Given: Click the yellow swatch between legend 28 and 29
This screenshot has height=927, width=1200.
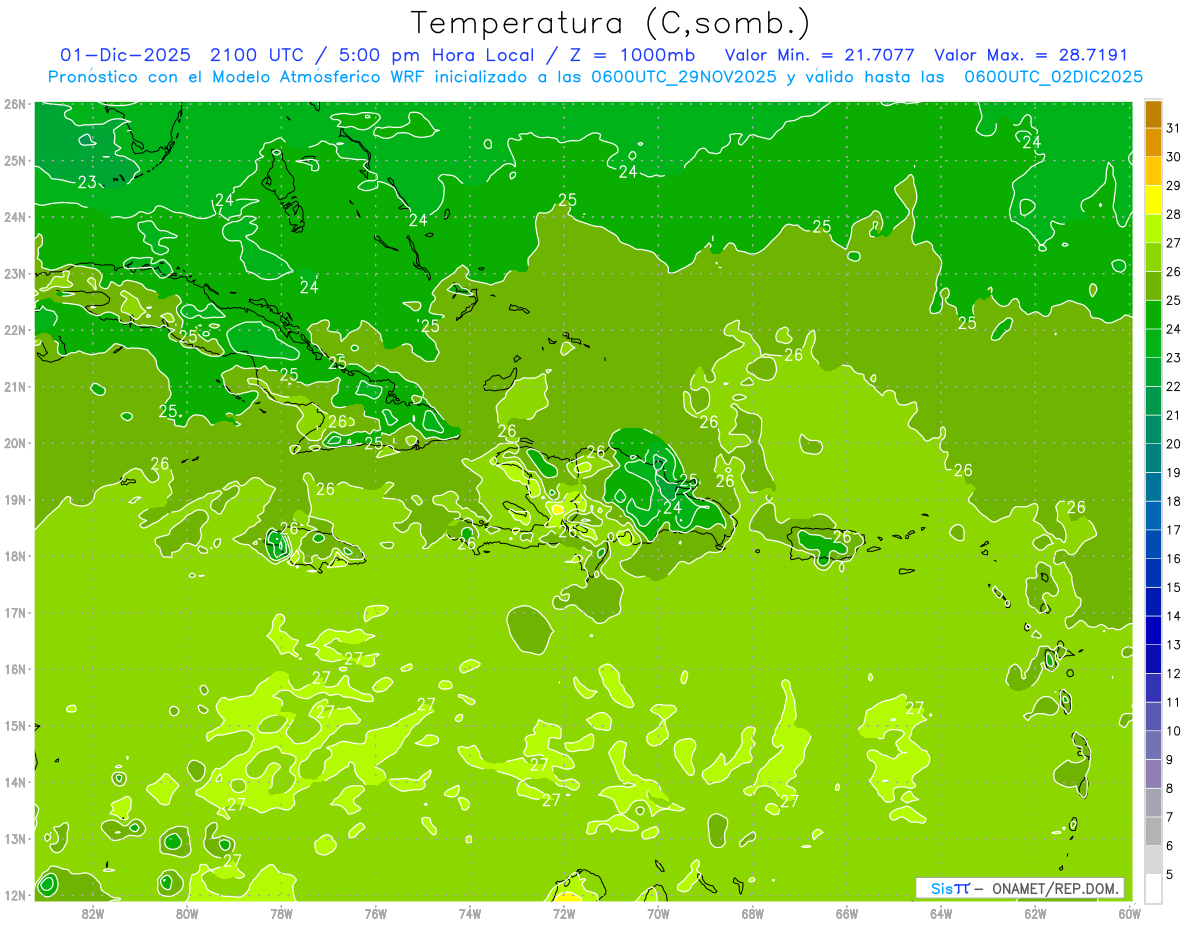Looking at the screenshot, I should 1153,200.
